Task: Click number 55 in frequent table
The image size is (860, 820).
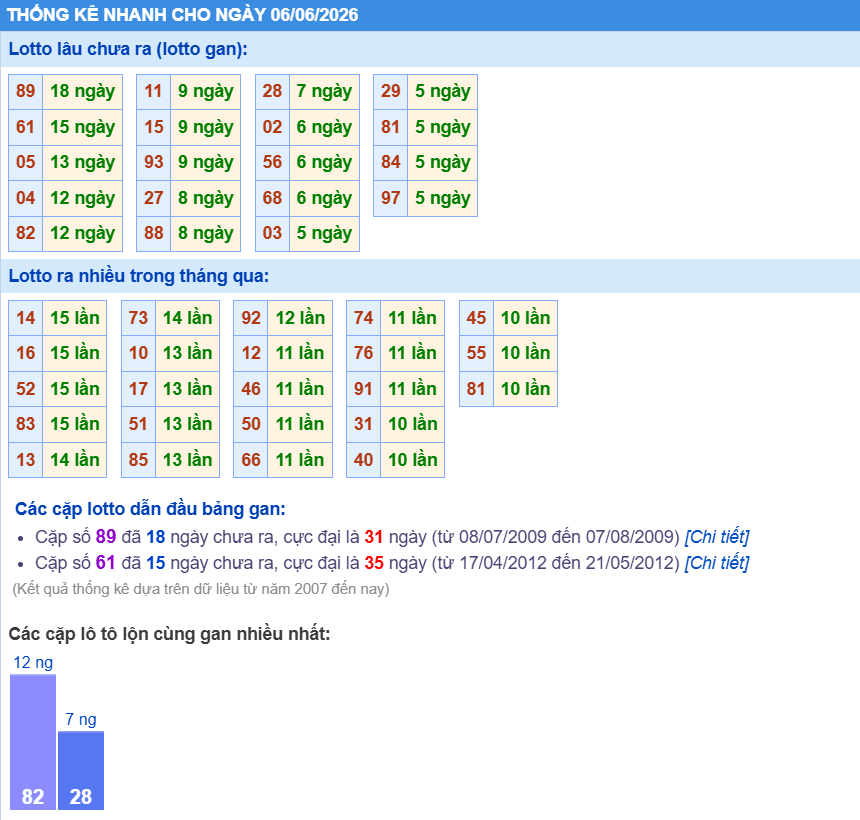Action: click(476, 353)
